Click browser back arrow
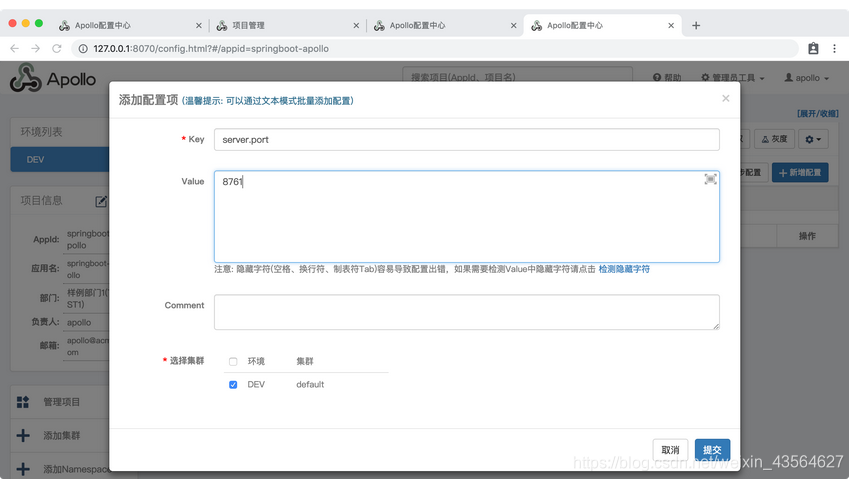This screenshot has height=481, width=854. tap(15, 48)
